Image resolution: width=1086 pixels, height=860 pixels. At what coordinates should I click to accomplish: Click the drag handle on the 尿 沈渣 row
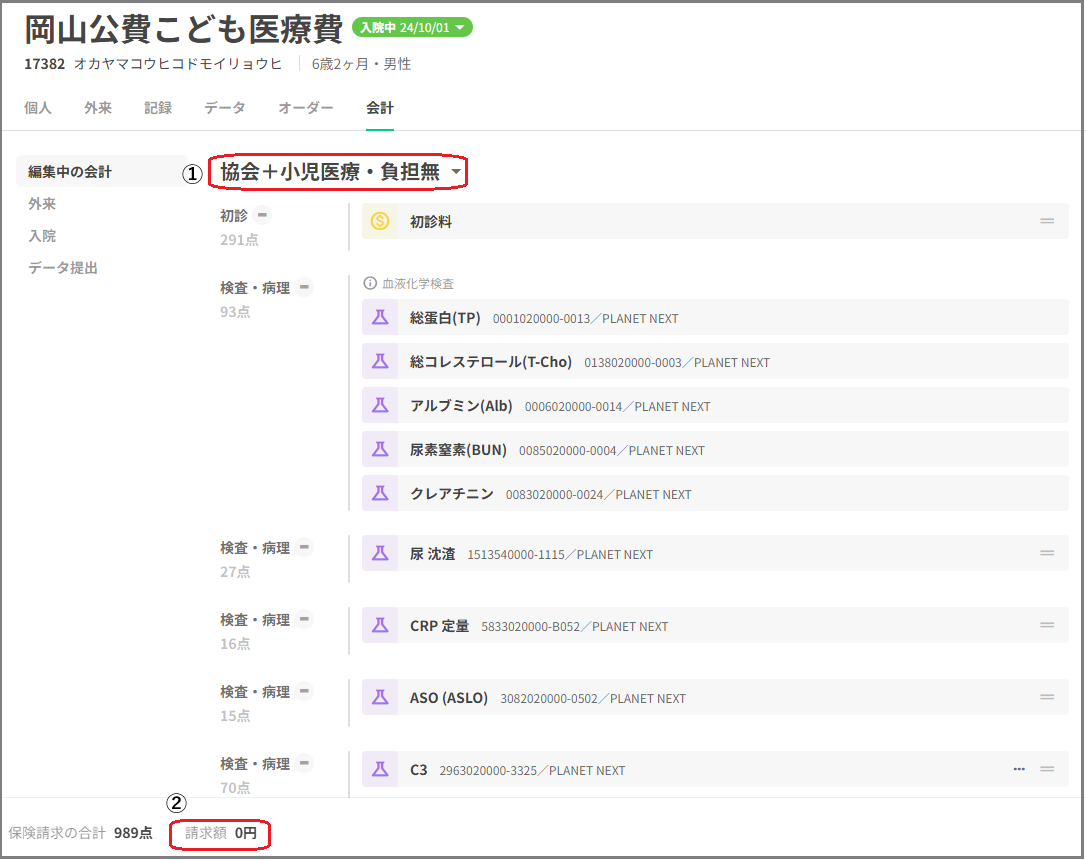pos(1047,553)
